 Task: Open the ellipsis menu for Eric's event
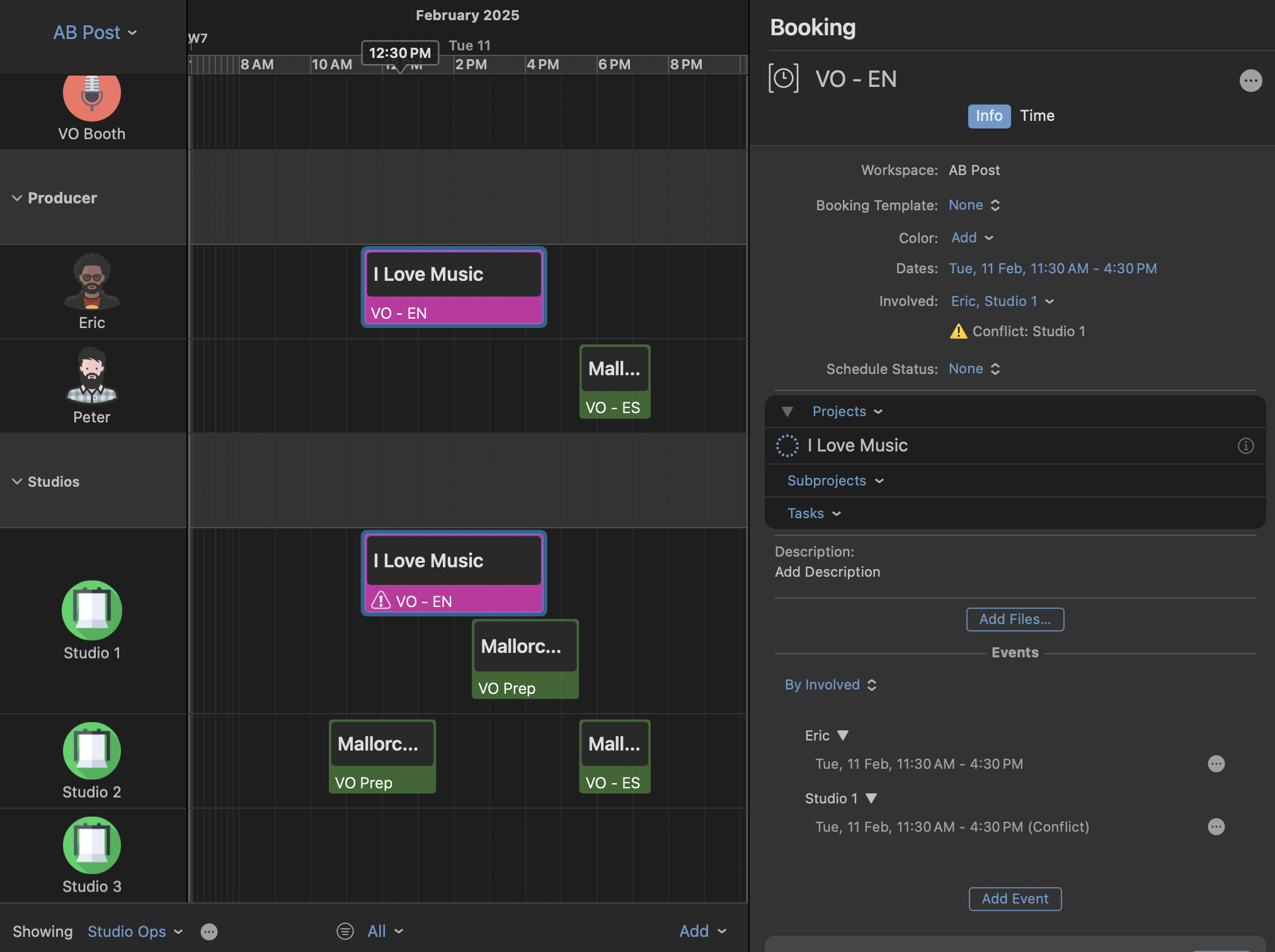tap(1216, 764)
